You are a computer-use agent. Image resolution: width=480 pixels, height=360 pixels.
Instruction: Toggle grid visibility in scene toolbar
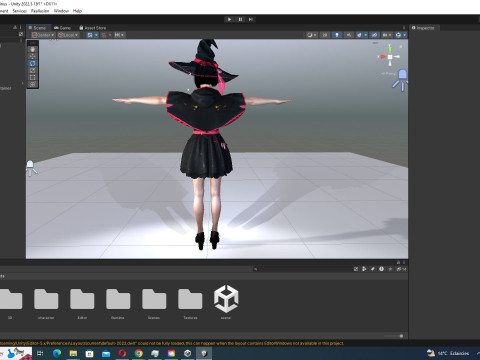click(90, 35)
